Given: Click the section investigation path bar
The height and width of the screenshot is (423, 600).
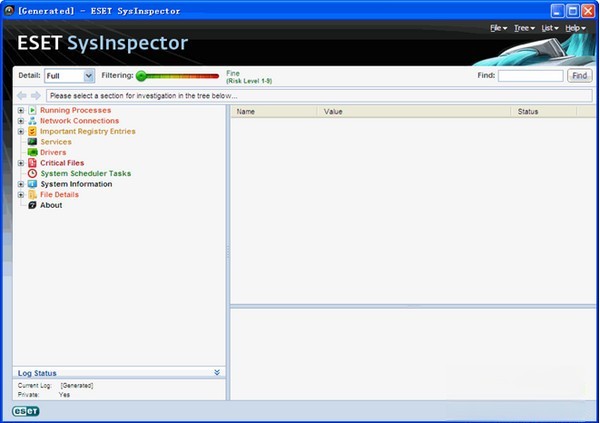Looking at the screenshot, I should click(319, 96).
